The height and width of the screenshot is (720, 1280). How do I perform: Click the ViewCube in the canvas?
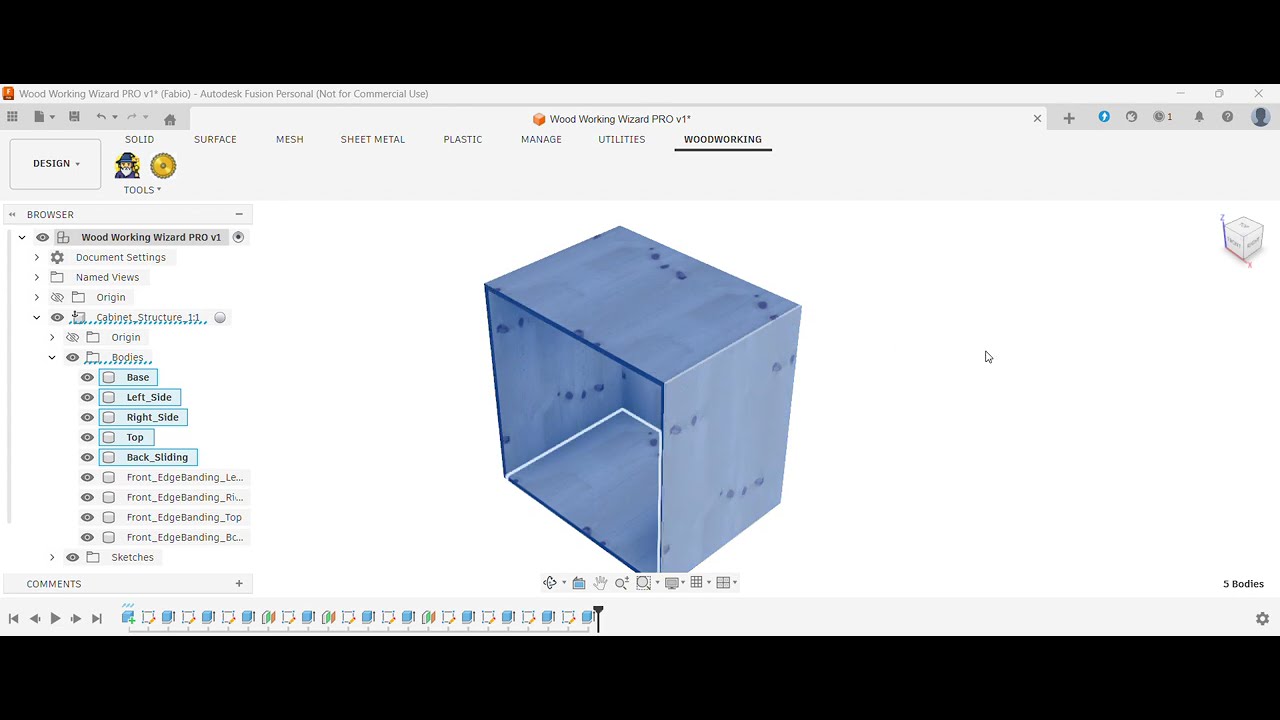point(1243,238)
